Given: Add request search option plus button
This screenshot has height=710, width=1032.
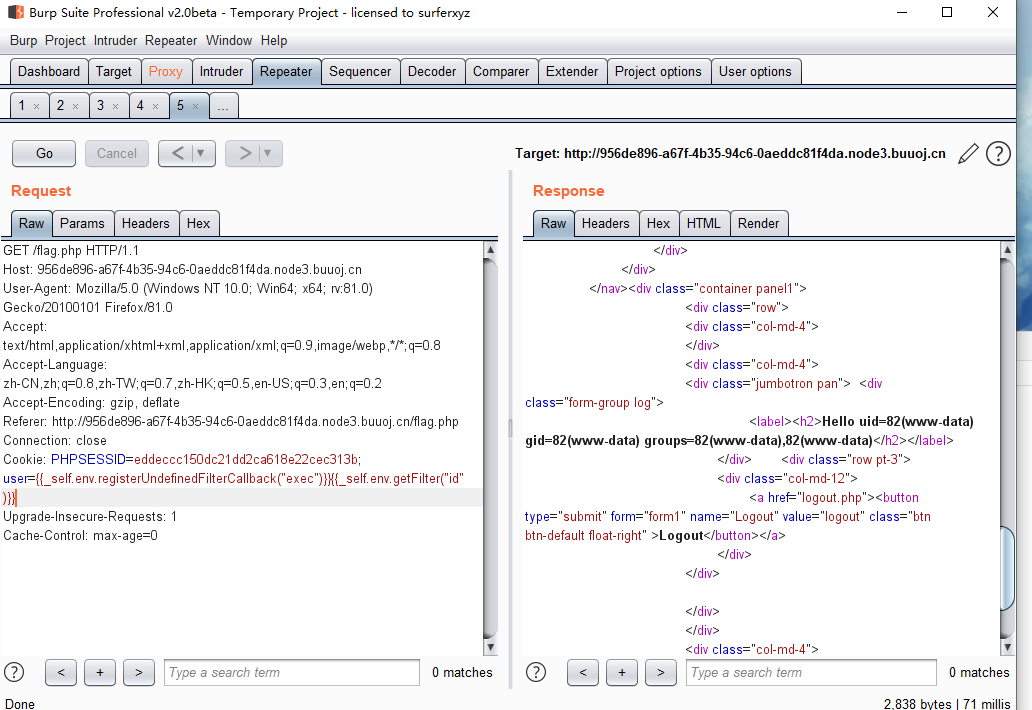Looking at the screenshot, I should (x=100, y=672).
